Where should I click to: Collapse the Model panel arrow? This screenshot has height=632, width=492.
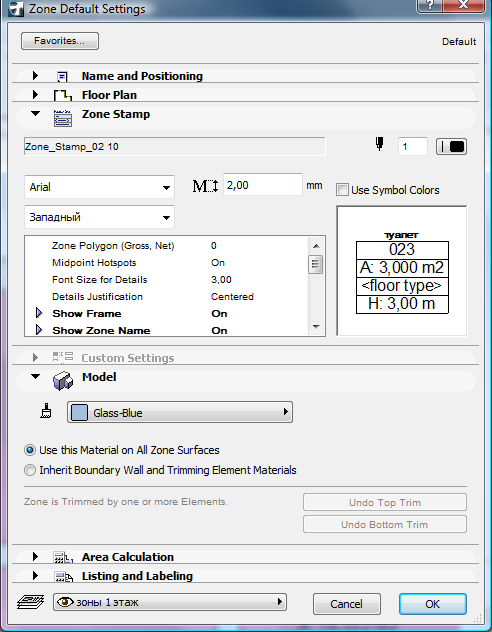click(35, 376)
